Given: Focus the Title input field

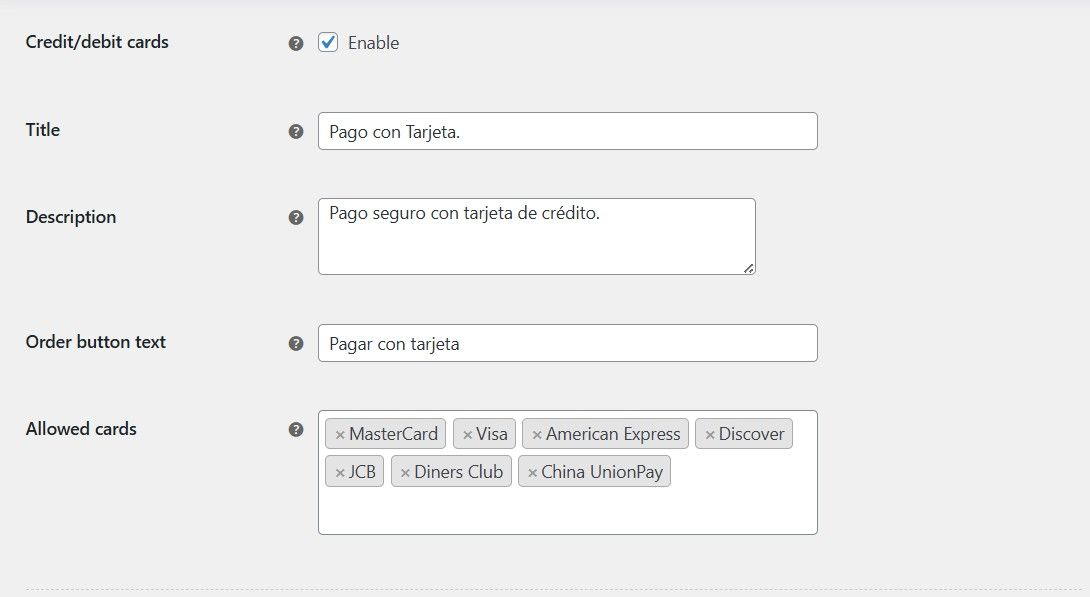Looking at the screenshot, I should click(567, 131).
